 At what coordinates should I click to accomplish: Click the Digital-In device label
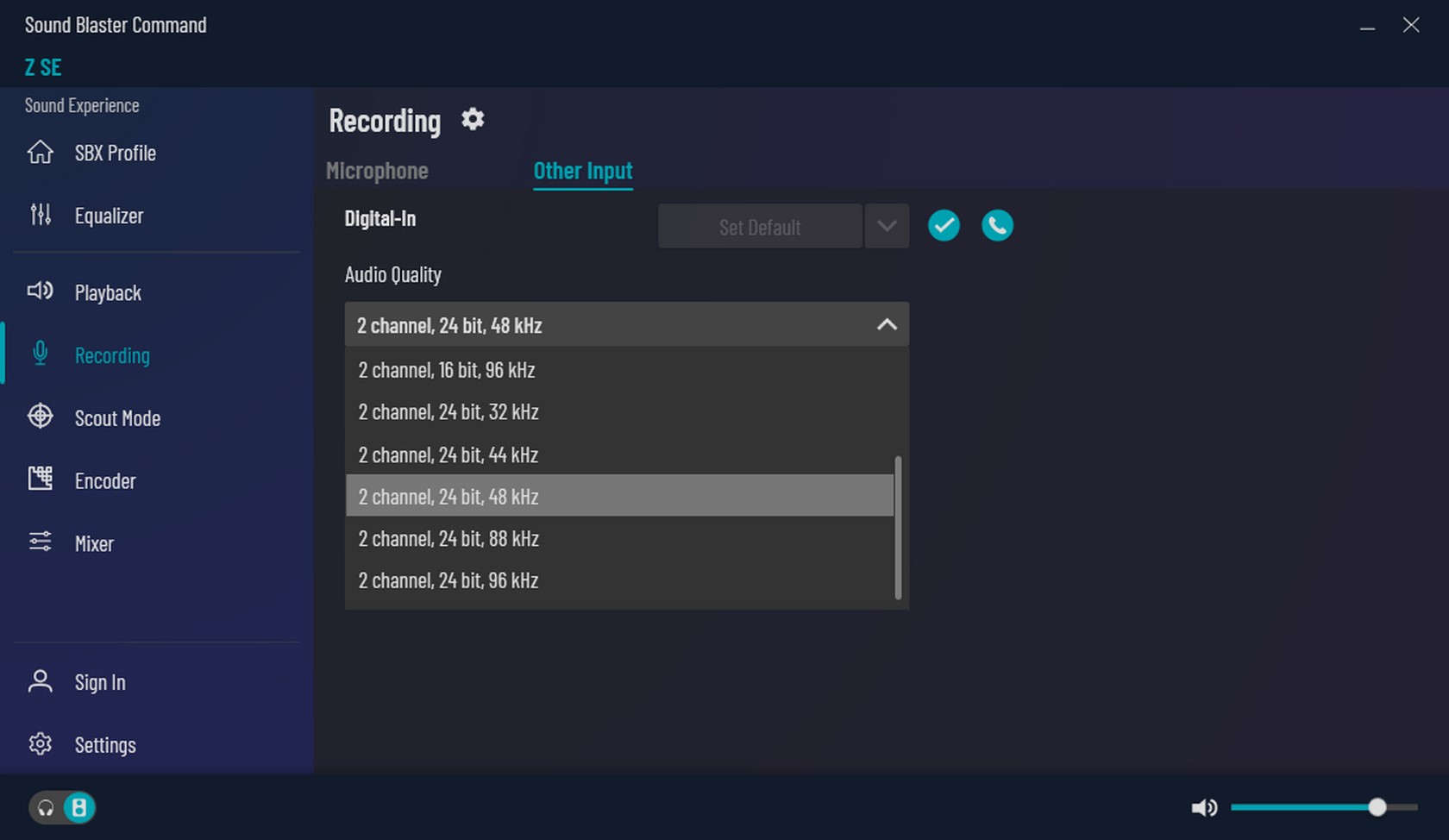tap(380, 218)
